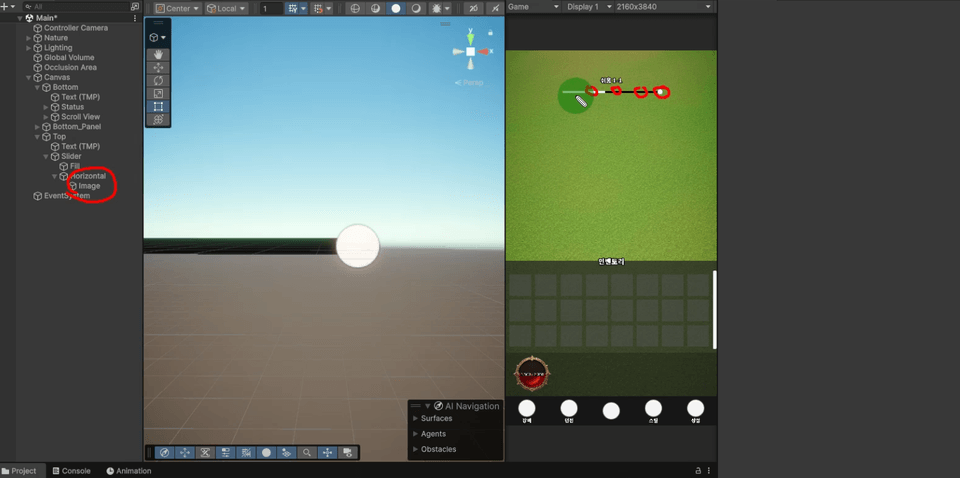Open the snap increment dropdown arrow
Viewport: 960px width, 478px height.
point(329,9)
